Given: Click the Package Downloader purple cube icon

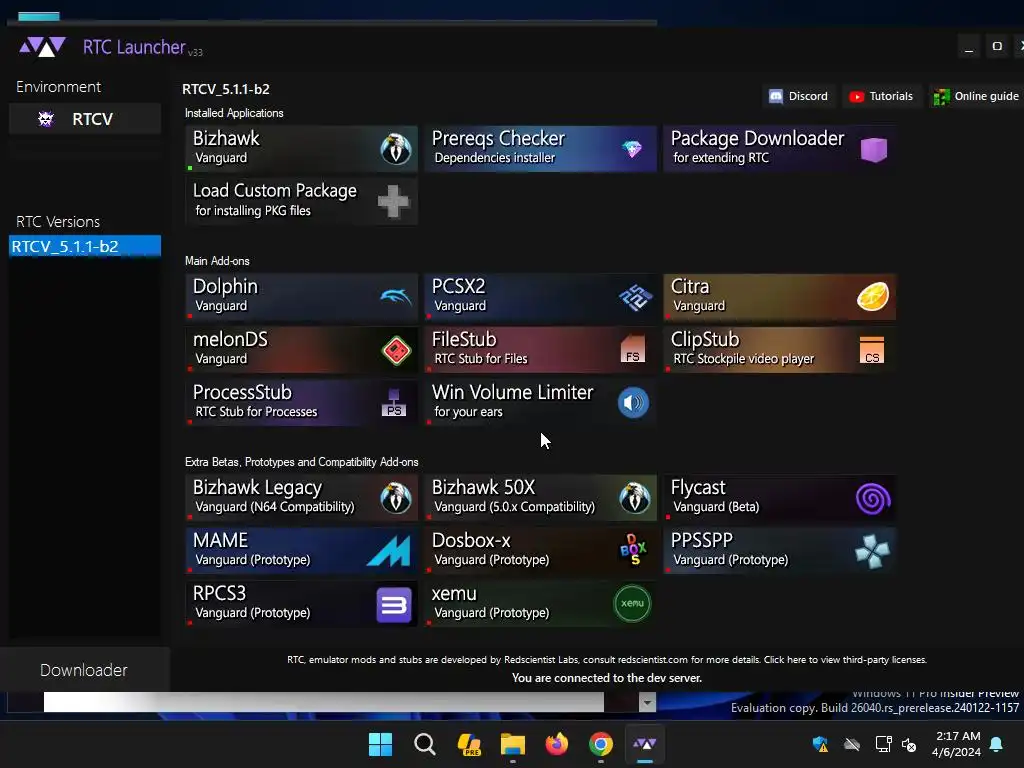Looking at the screenshot, I should [873, 150].
